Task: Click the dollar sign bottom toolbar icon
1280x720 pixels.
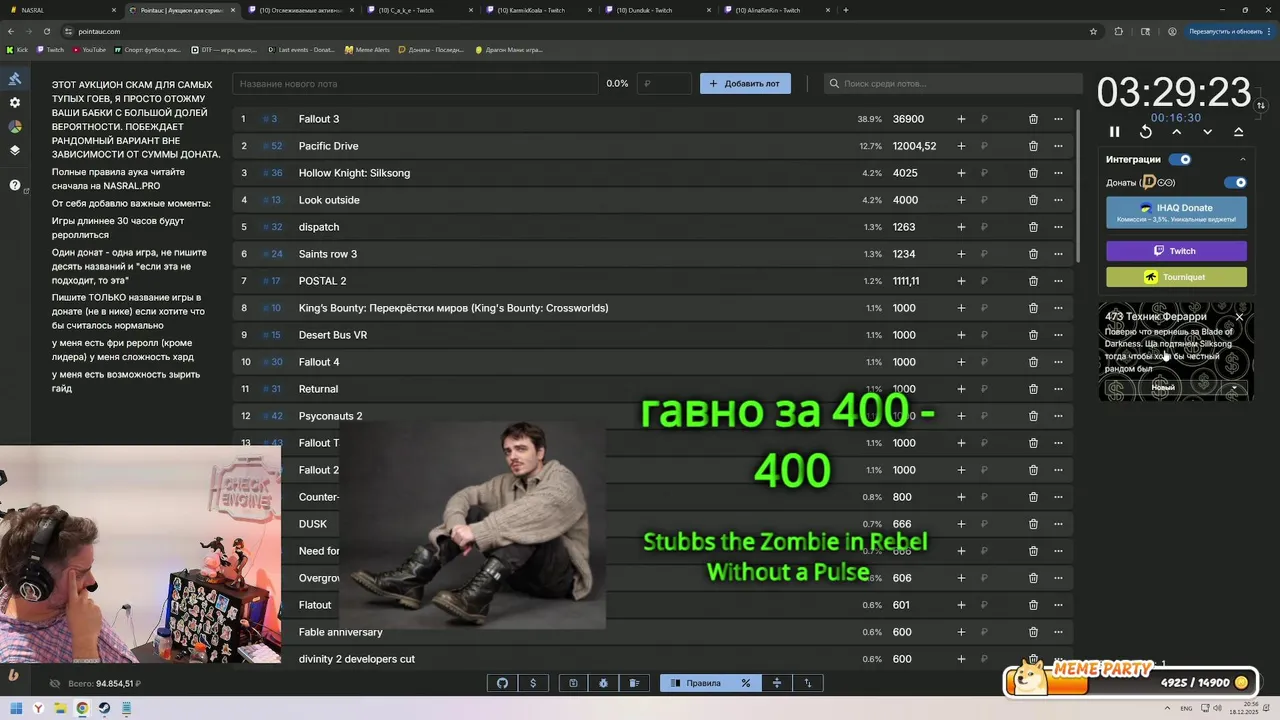Action: [x=533, y=683]
